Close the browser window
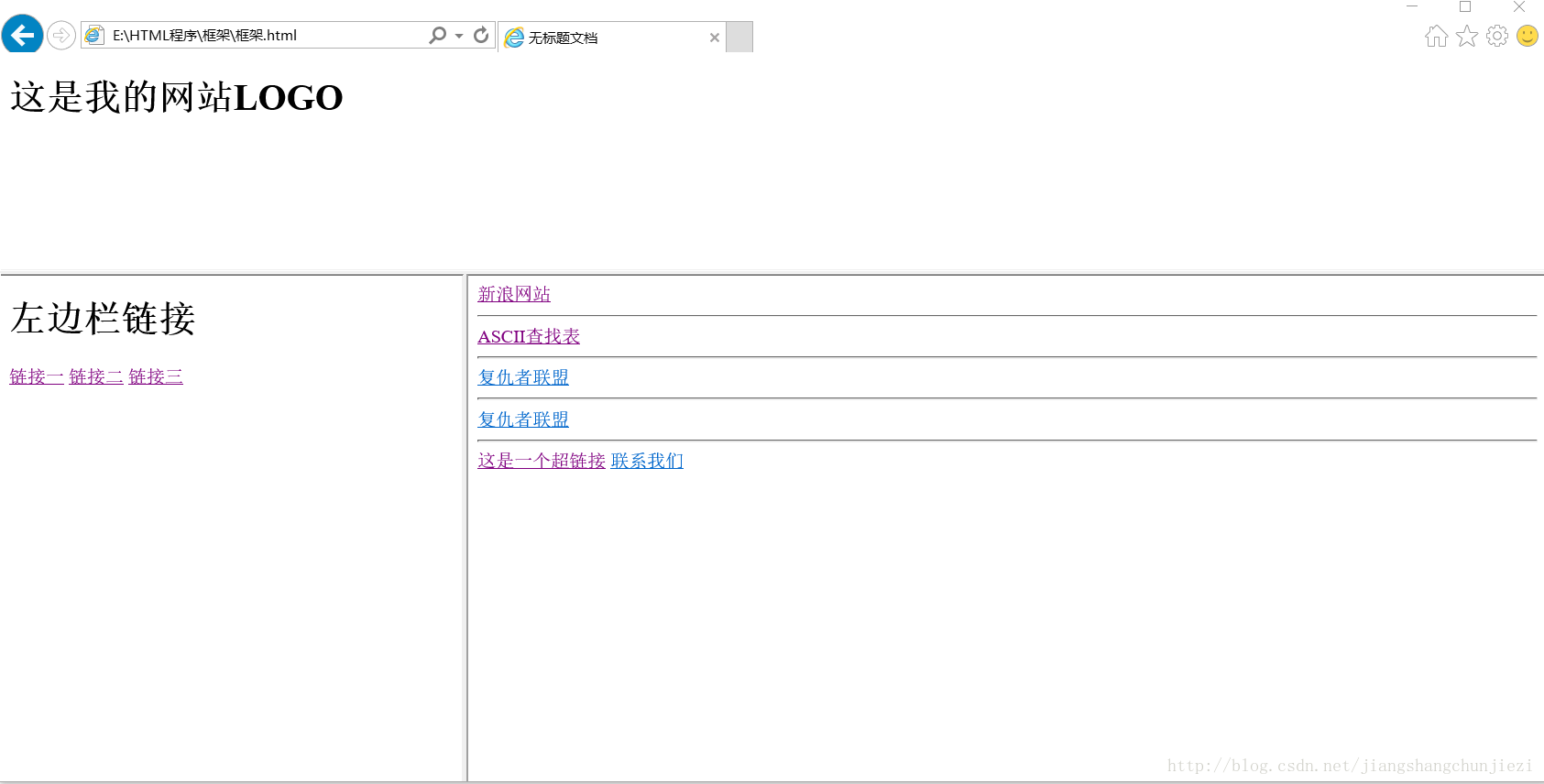1544x784 pixels. coord(1518,6)
